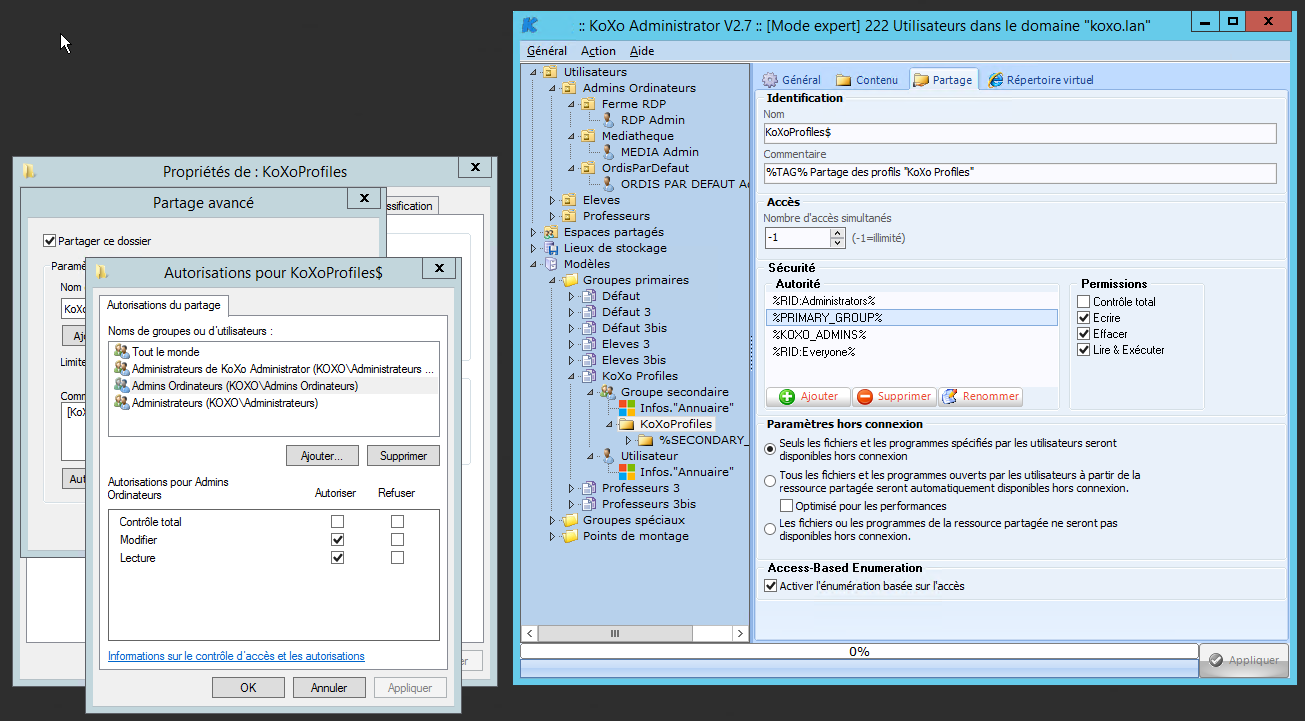This screenshot has width=1305, height=721.
Task: Switch to the Répertoire virtuel tab
Action: tap(1041, 80)
